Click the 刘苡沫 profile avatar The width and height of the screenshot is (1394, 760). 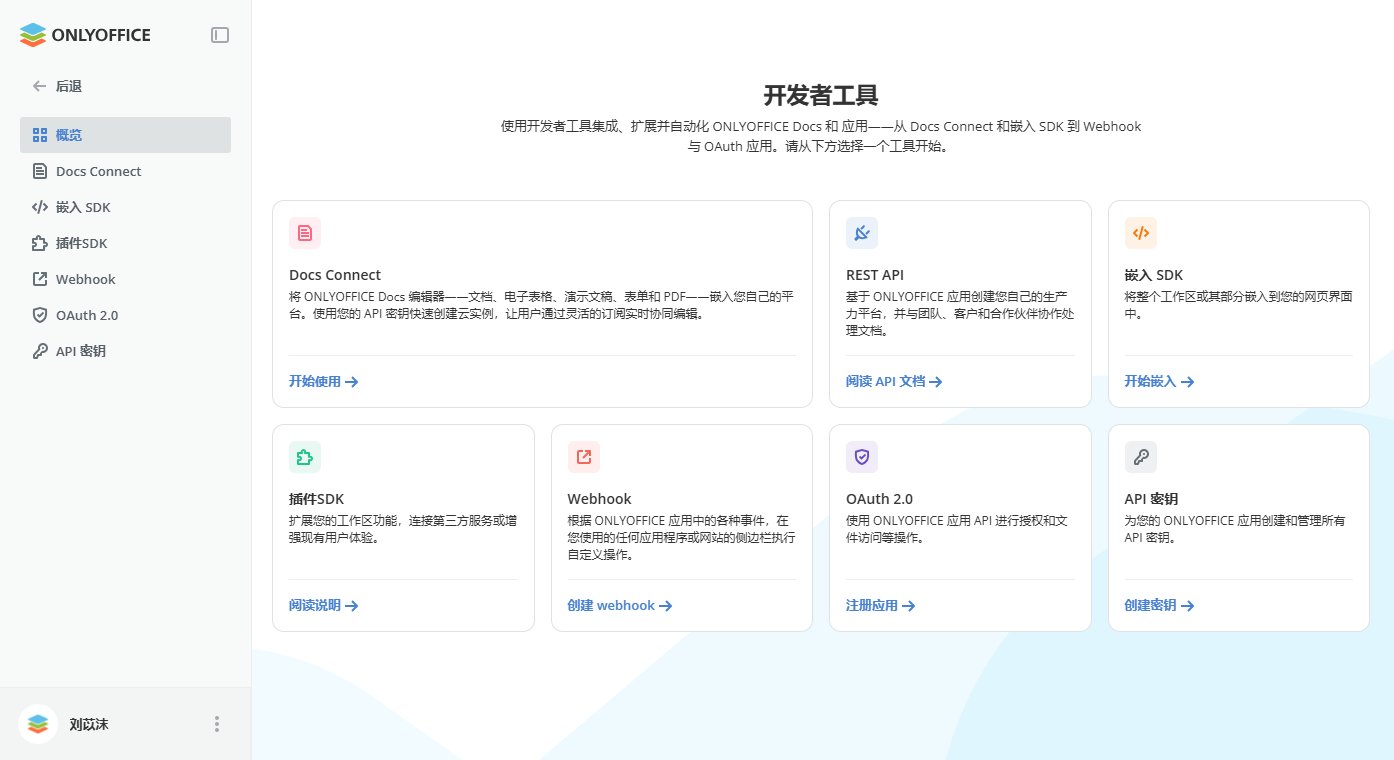click(x=38, y=724)
